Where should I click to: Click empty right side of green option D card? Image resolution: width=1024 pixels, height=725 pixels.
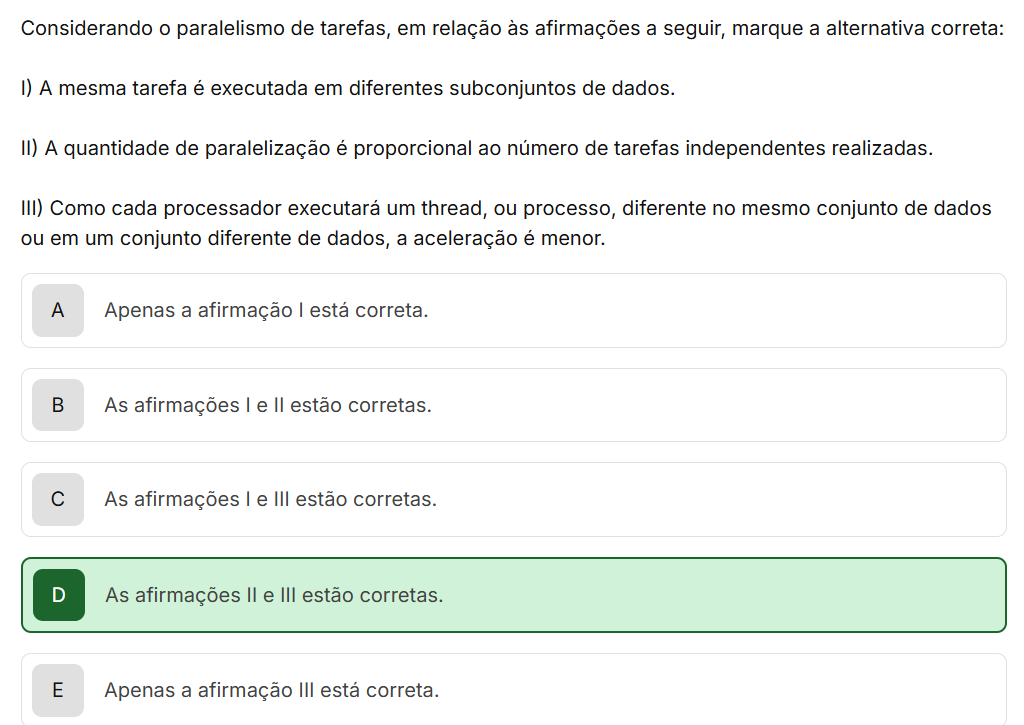coord(800,595)
